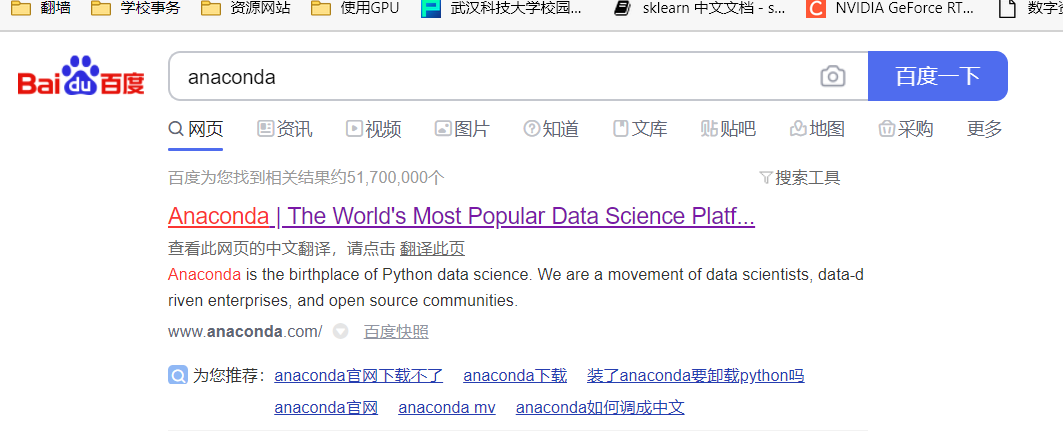Viewport: 1063px width, 442px height.
Task: Click the 百度一下 search button
Action: pos(938,76)
